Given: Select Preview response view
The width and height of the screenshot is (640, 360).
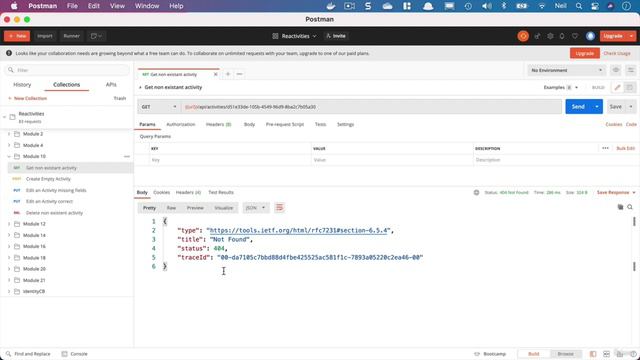Looking at the screenshot, I should pos(195,208).
